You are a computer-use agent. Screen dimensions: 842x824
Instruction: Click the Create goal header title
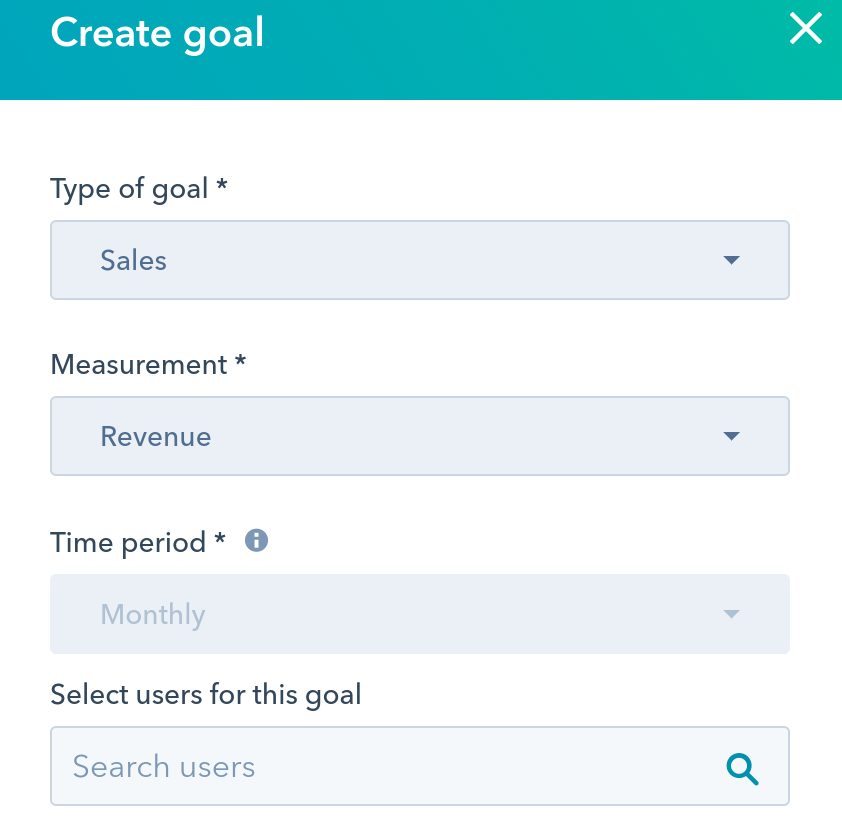[157, 33]
